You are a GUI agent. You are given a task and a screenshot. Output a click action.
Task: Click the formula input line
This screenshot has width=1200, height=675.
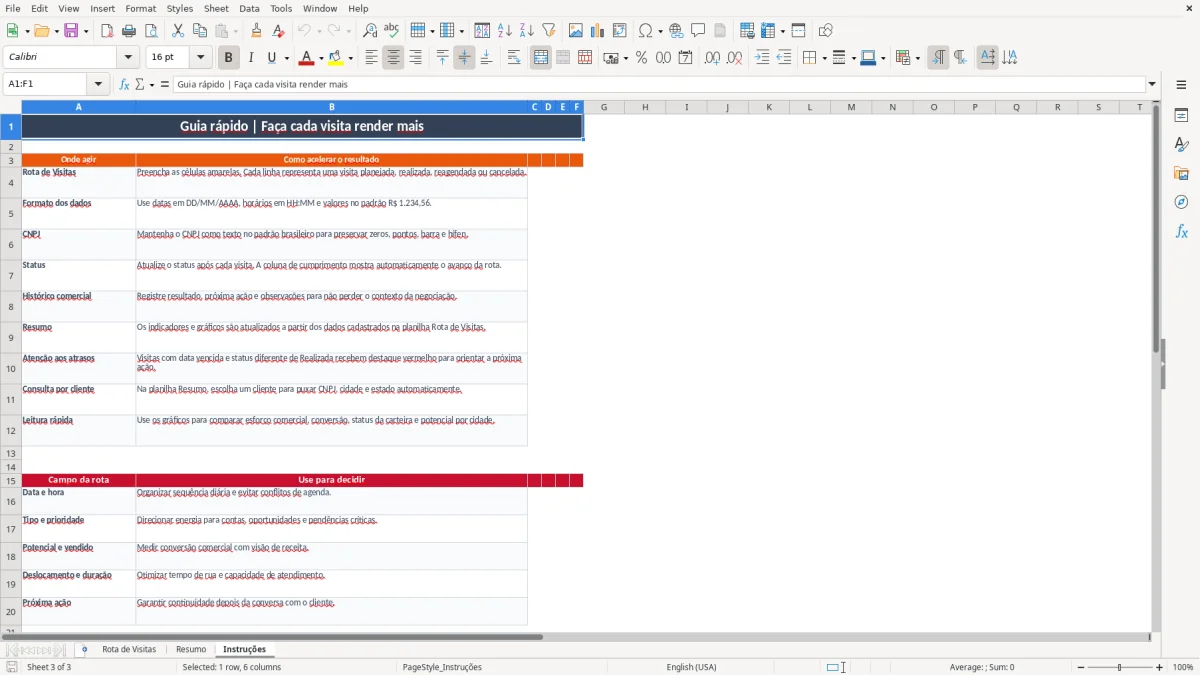point(659,85)
